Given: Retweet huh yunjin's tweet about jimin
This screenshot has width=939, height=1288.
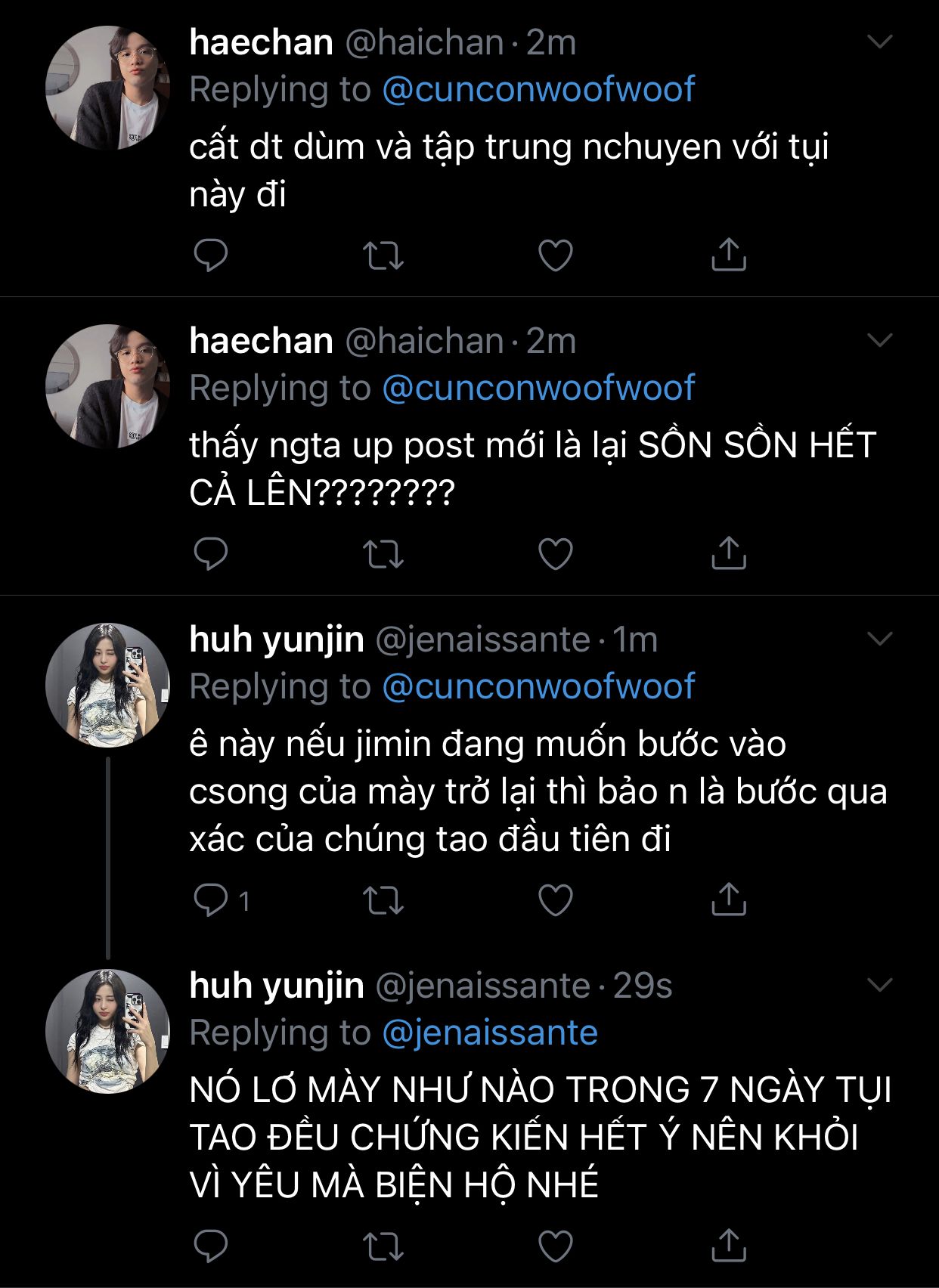Looking at the screenshot, I should click(383, 900).
